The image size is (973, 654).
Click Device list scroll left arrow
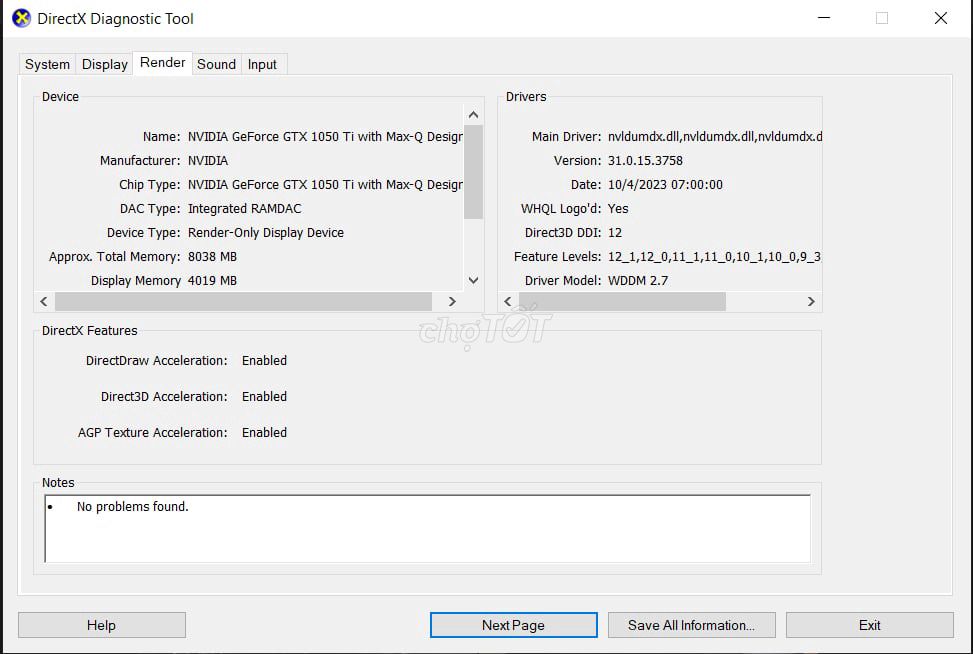point(44,302)
